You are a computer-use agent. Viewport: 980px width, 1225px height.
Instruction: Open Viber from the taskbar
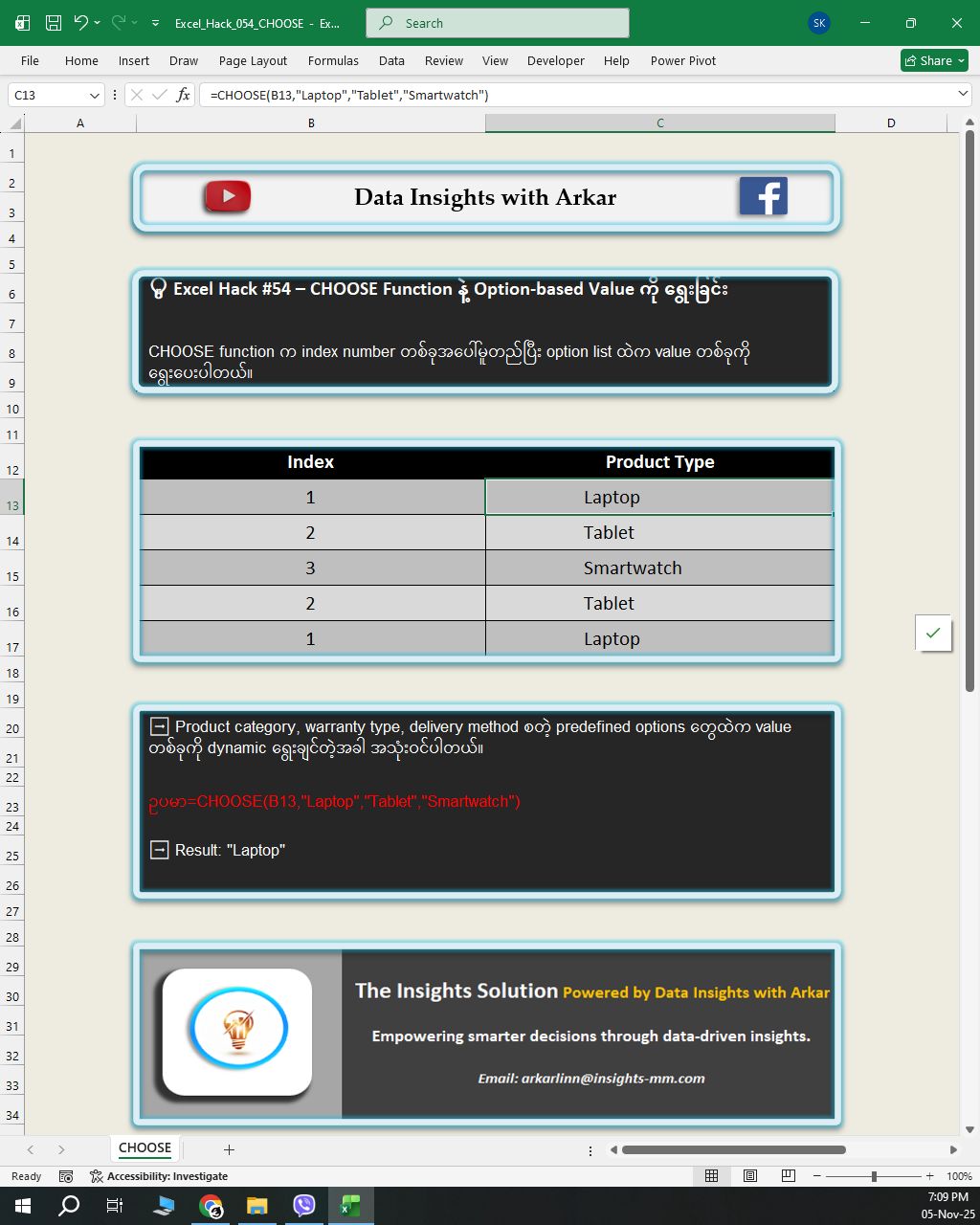pyautogui.click(x=304, y=1206)
